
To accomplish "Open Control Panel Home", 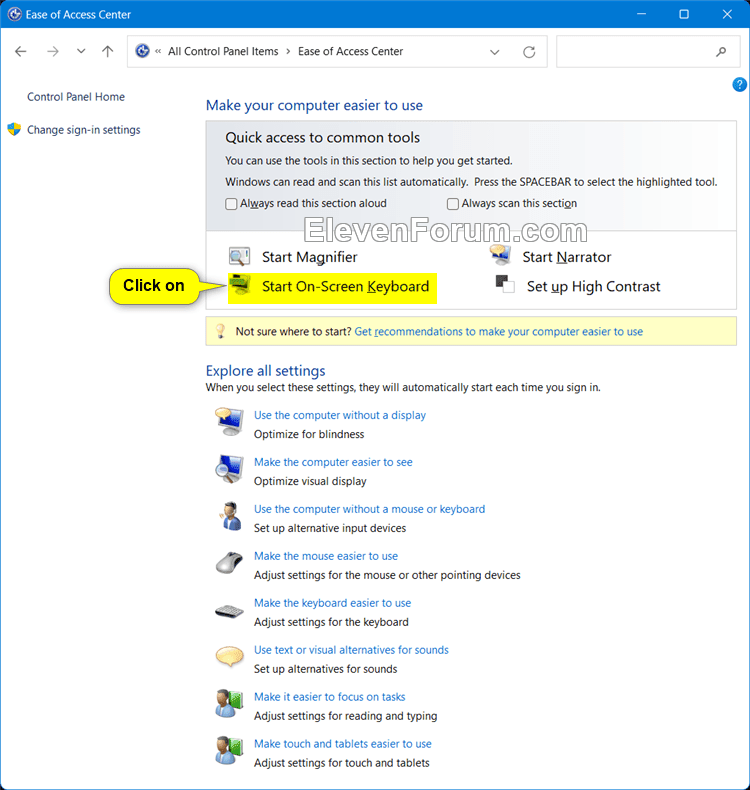I will click(x=76, y=97).
